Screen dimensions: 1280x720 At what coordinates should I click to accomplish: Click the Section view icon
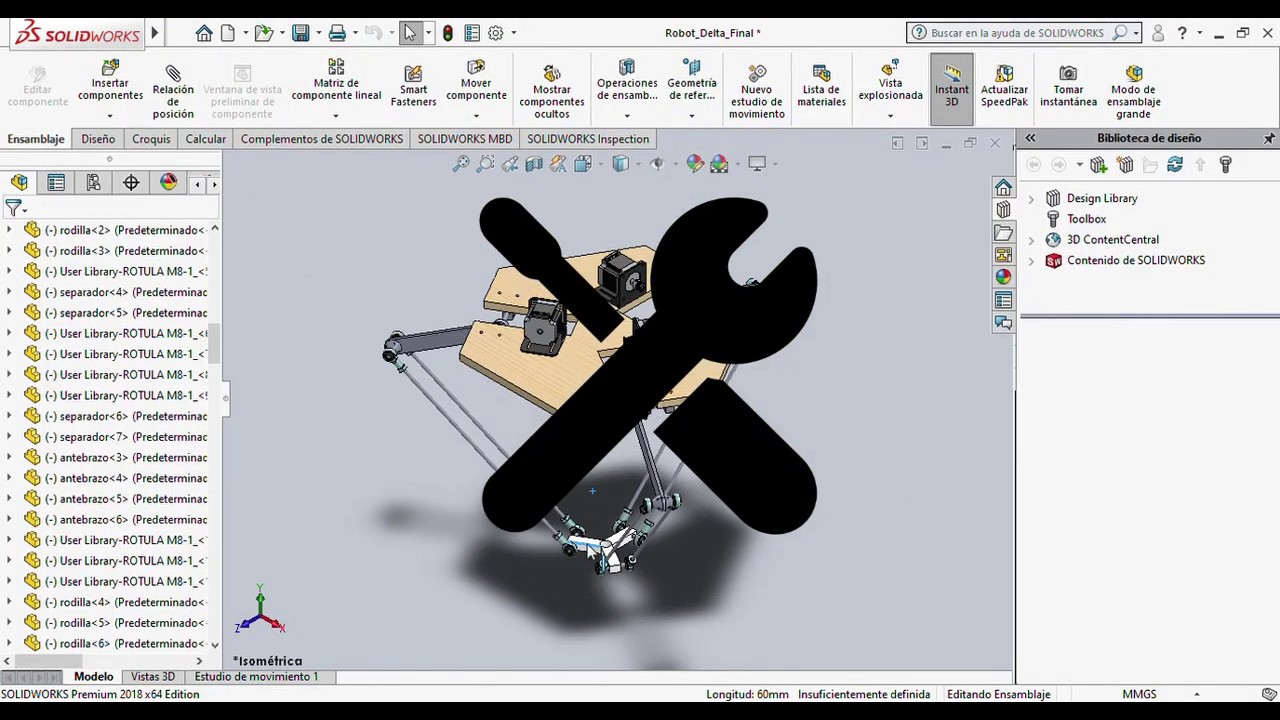point(534,164)
